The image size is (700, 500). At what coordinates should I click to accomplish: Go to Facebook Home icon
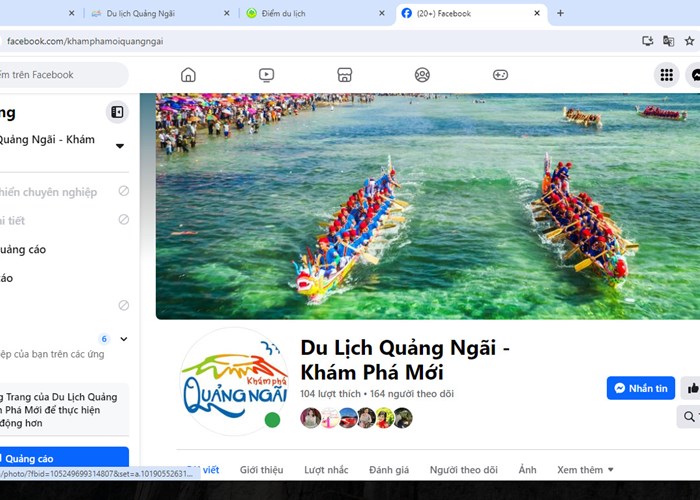[x=188, y=75]
